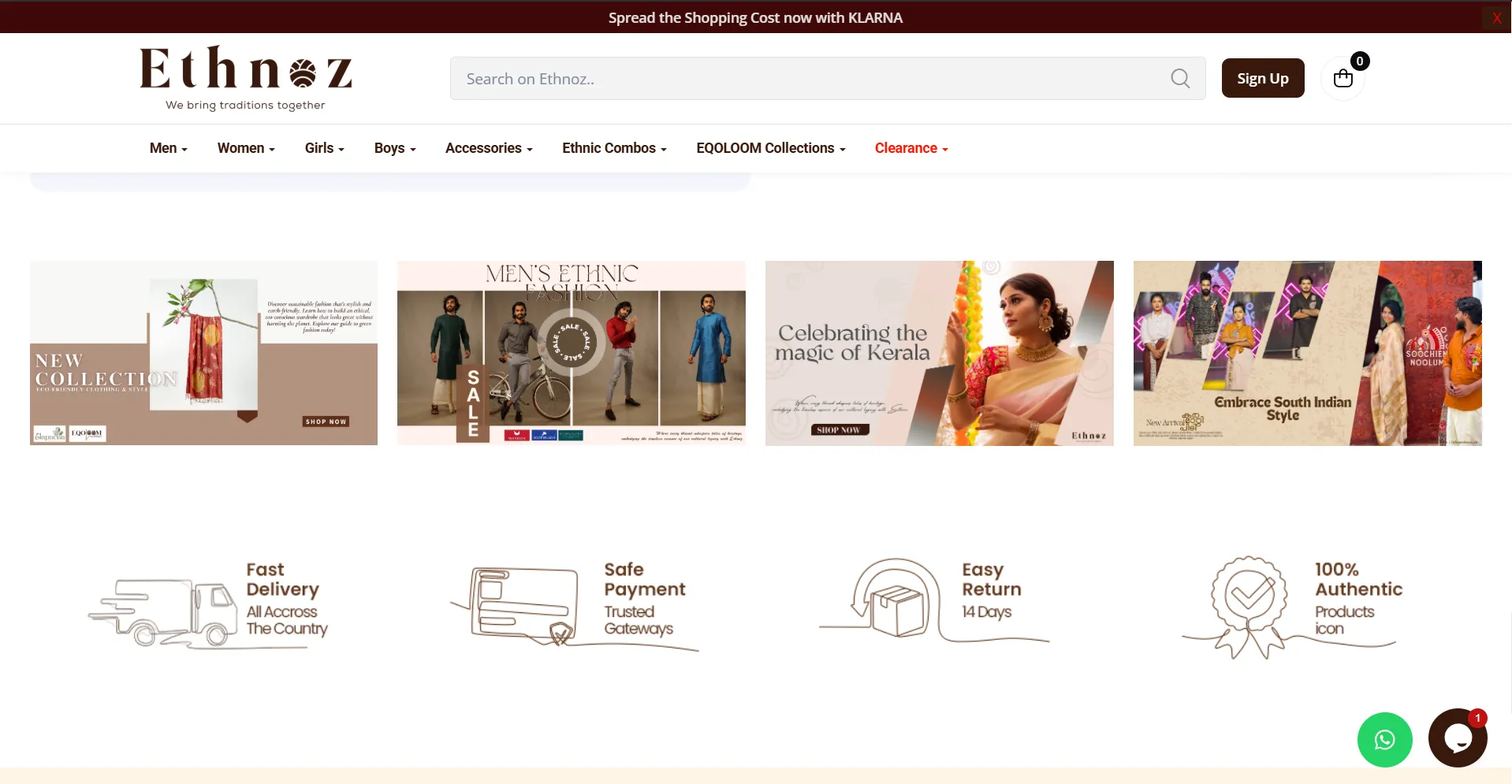This screenshot has height=784, width=1512.
Task: Click the Fast Delivery truck icon
Action: [163, 612]
